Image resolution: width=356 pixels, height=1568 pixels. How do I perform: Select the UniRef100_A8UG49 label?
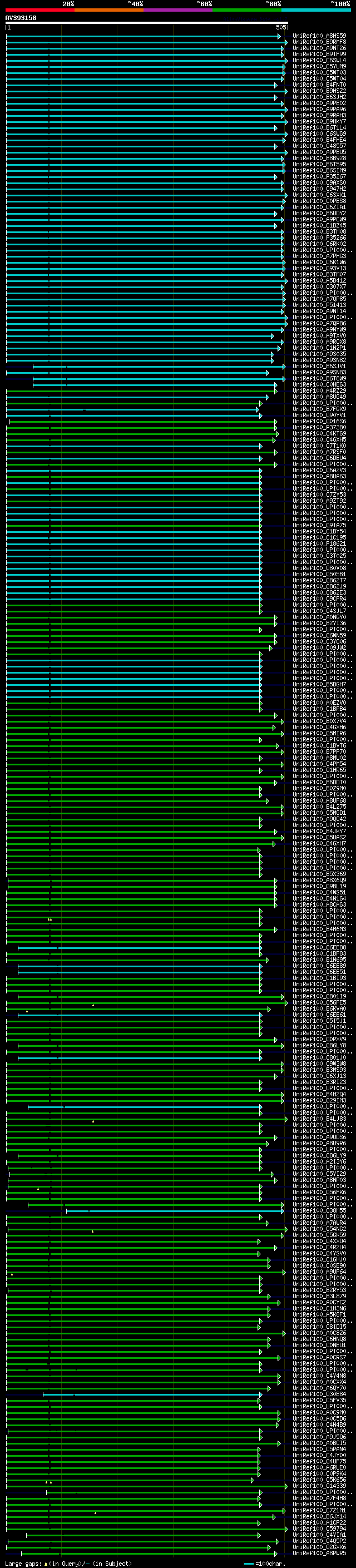[319, 397]
